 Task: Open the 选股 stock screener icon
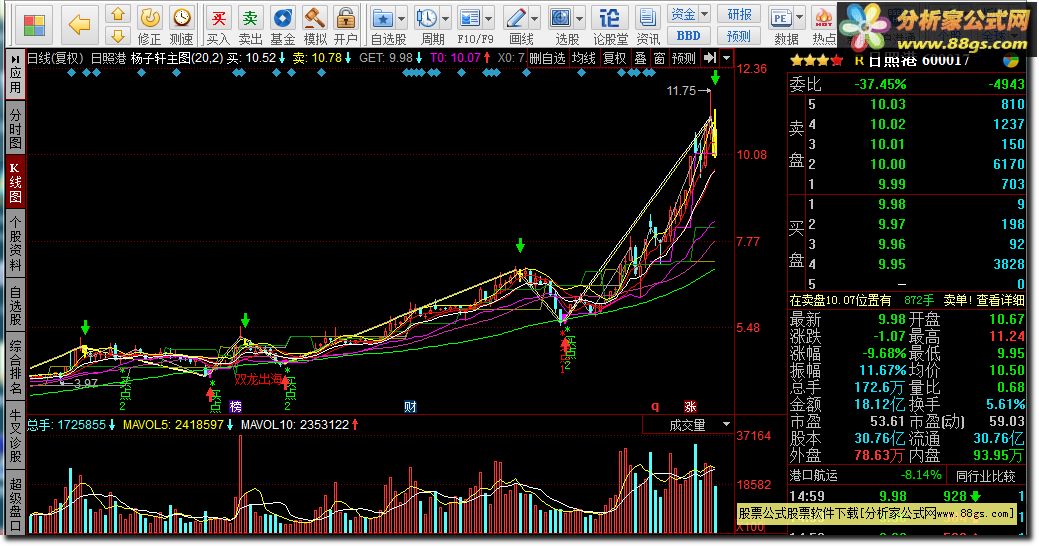point(561,19)
